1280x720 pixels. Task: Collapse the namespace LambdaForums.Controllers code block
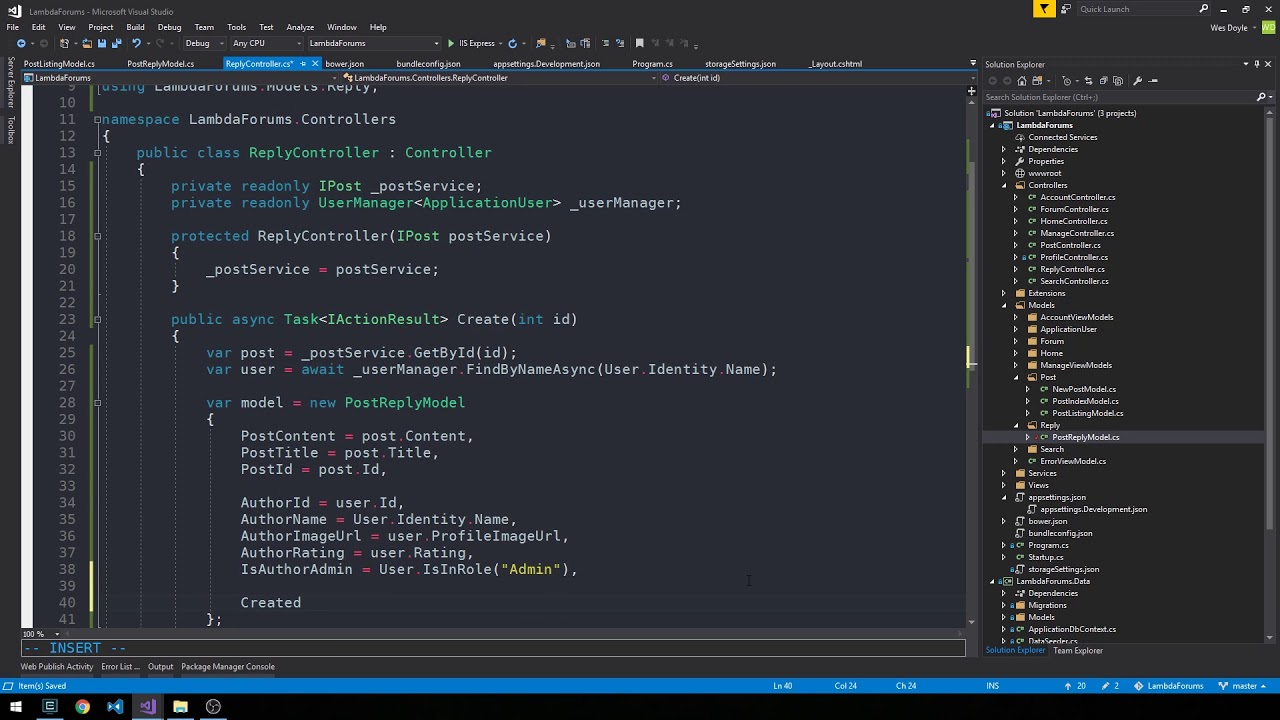(98, 119)
